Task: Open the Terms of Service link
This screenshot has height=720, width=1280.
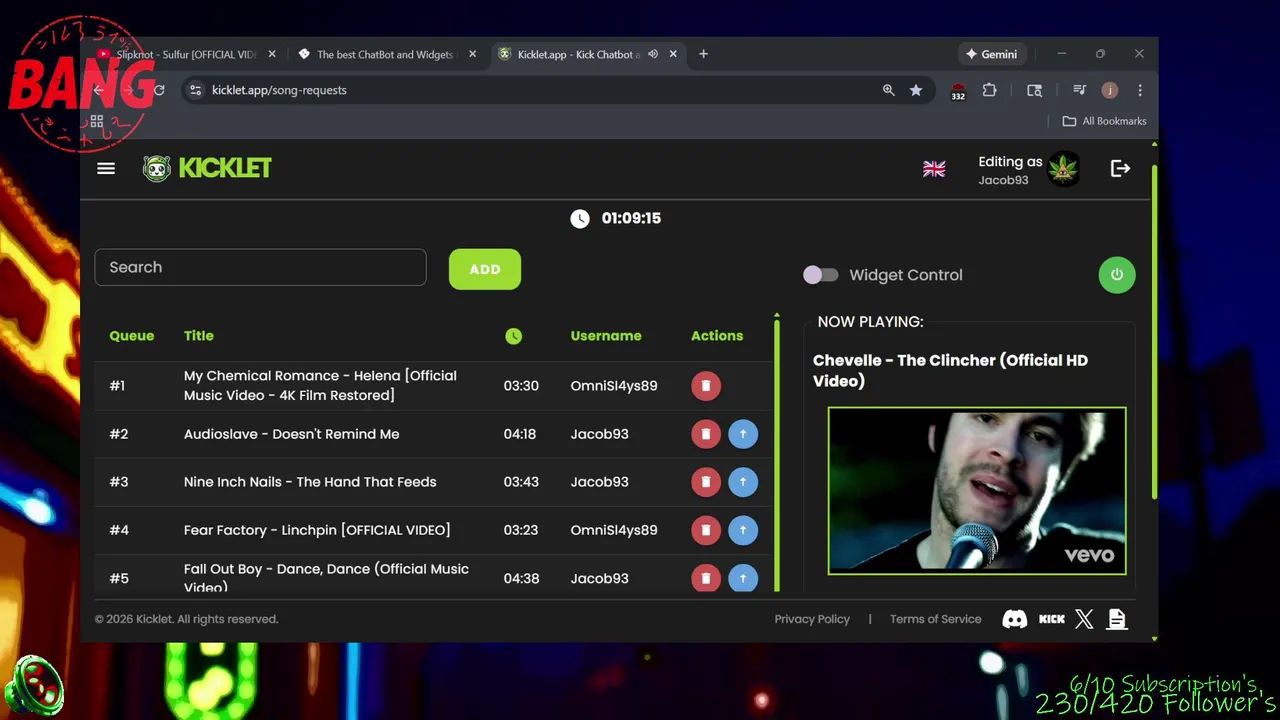Action: click(936, 619)
